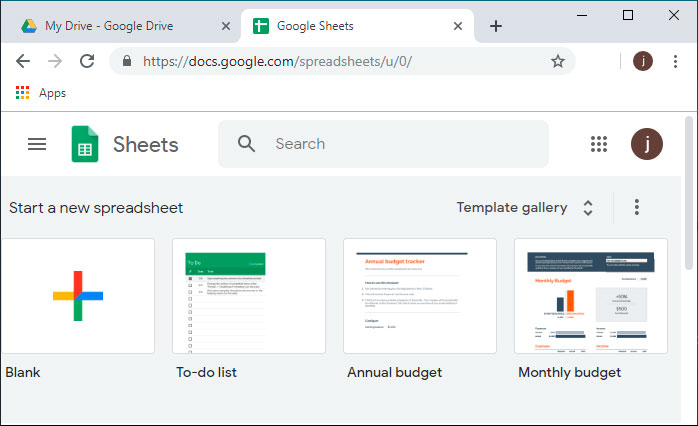Open the Apps shortcut in bookmarks bar

[41, 93]
